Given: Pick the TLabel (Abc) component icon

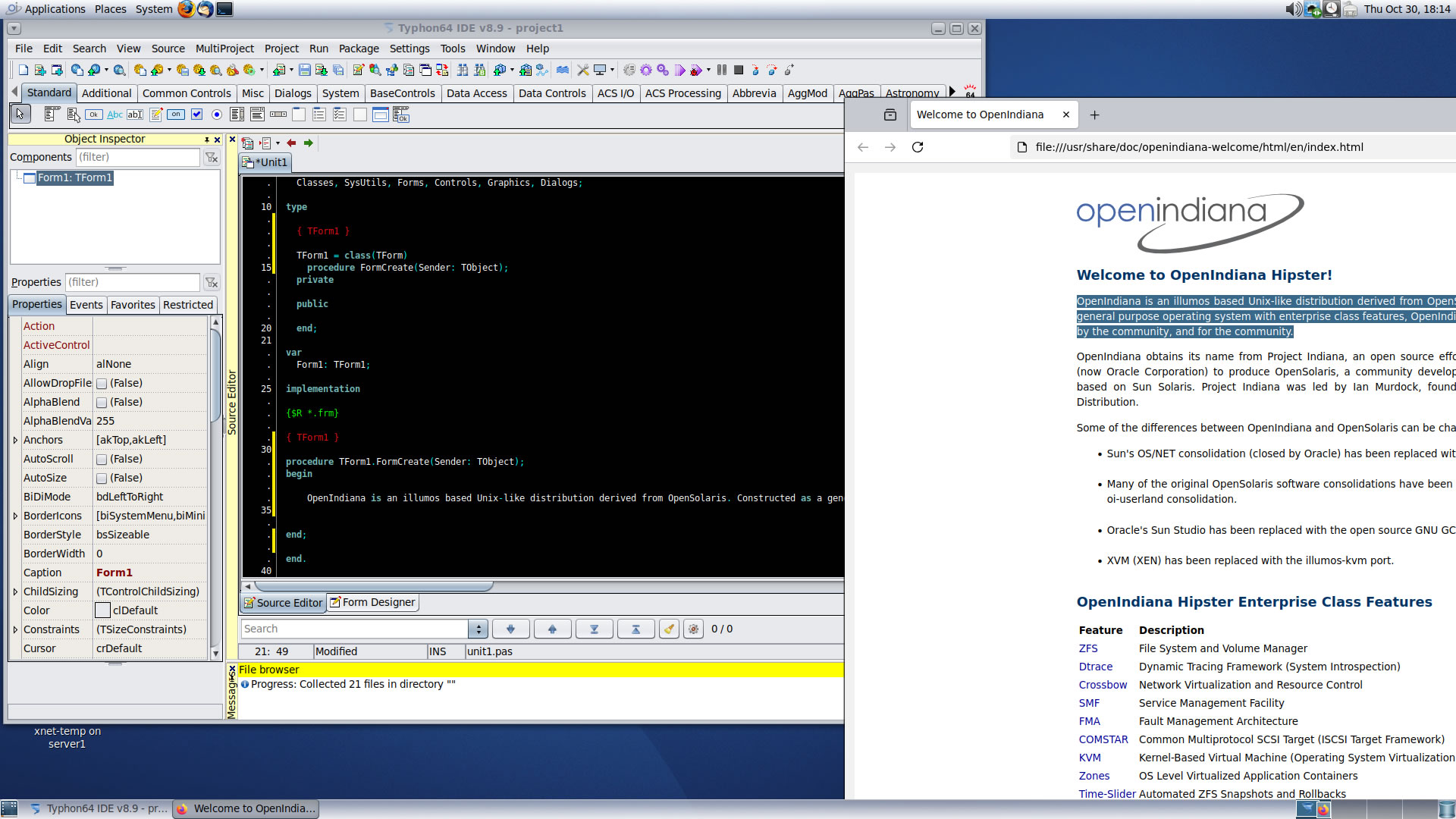Looking at the screenshot, I should [x=115, y=115].
